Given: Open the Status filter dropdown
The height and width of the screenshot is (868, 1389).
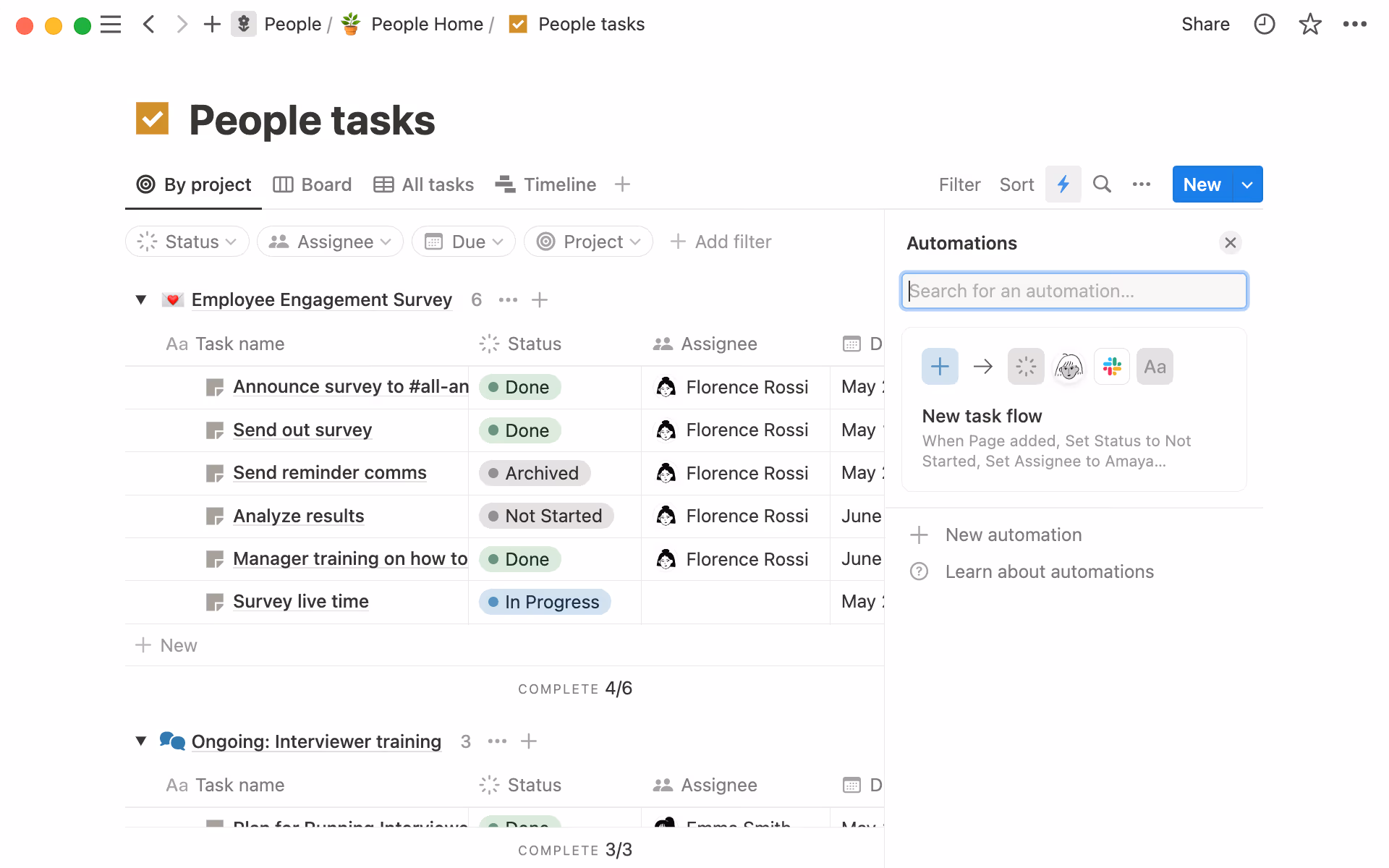Looking at the screenshot, I should (x=187, y=242).
